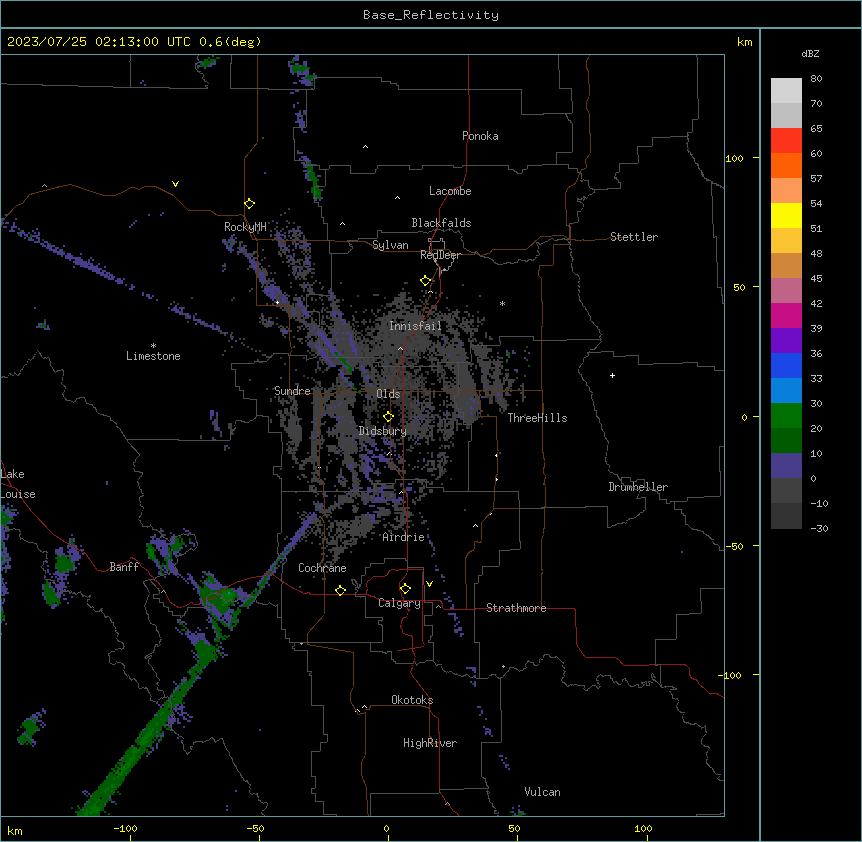Image resolution: width=862 pixels, height=842 pixels.
Task: Click the dBZ legend heading
Action: (x=810, y=54)
